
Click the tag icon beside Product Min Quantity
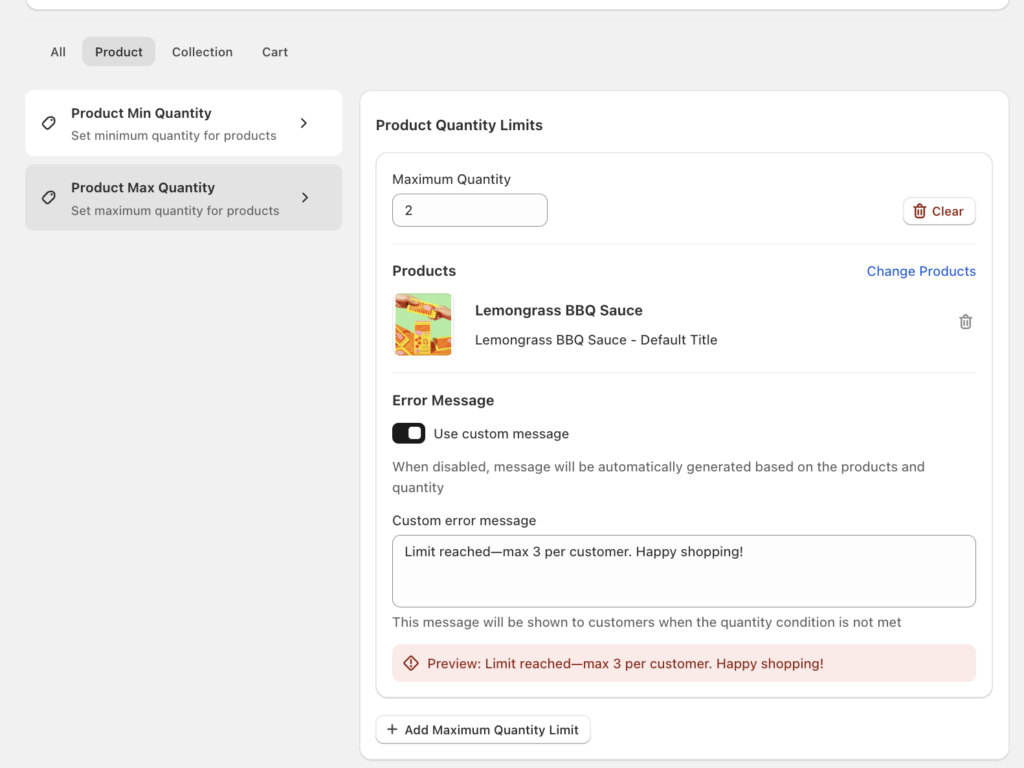pyautogui.click(x=48, y=123)
